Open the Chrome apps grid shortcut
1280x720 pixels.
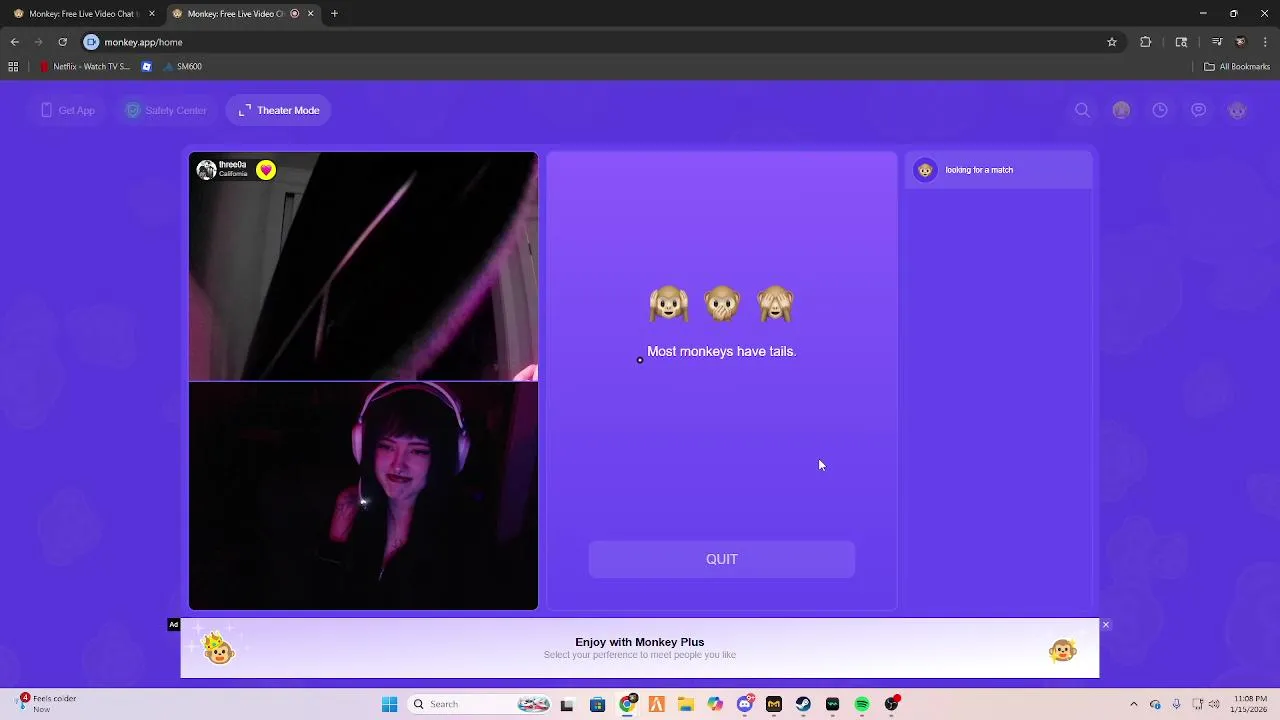(13, 67)
